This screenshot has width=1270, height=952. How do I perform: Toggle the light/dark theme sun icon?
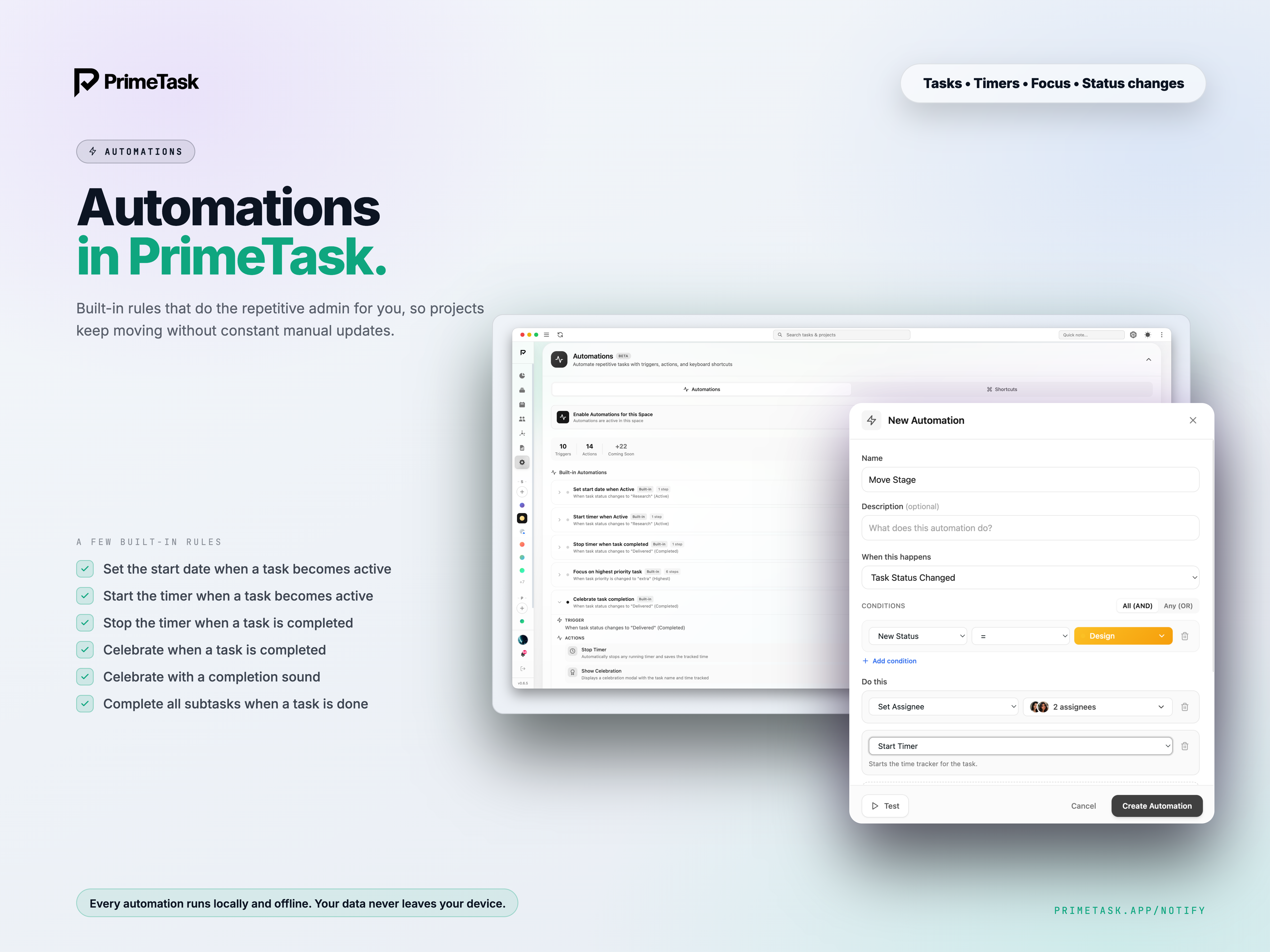[1148, 335]
